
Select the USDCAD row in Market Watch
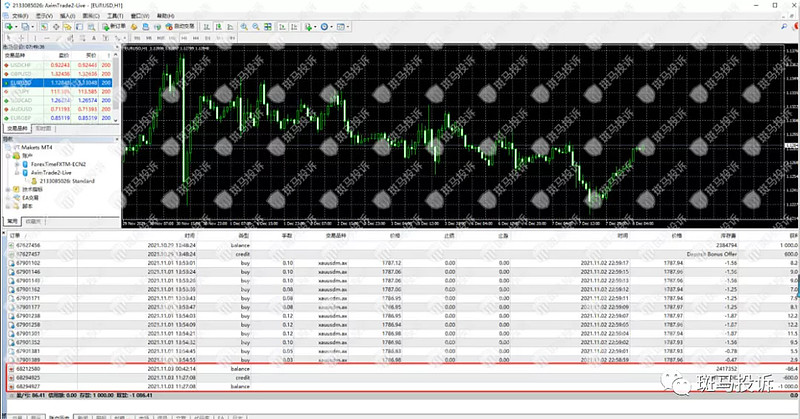click(57, 100)
